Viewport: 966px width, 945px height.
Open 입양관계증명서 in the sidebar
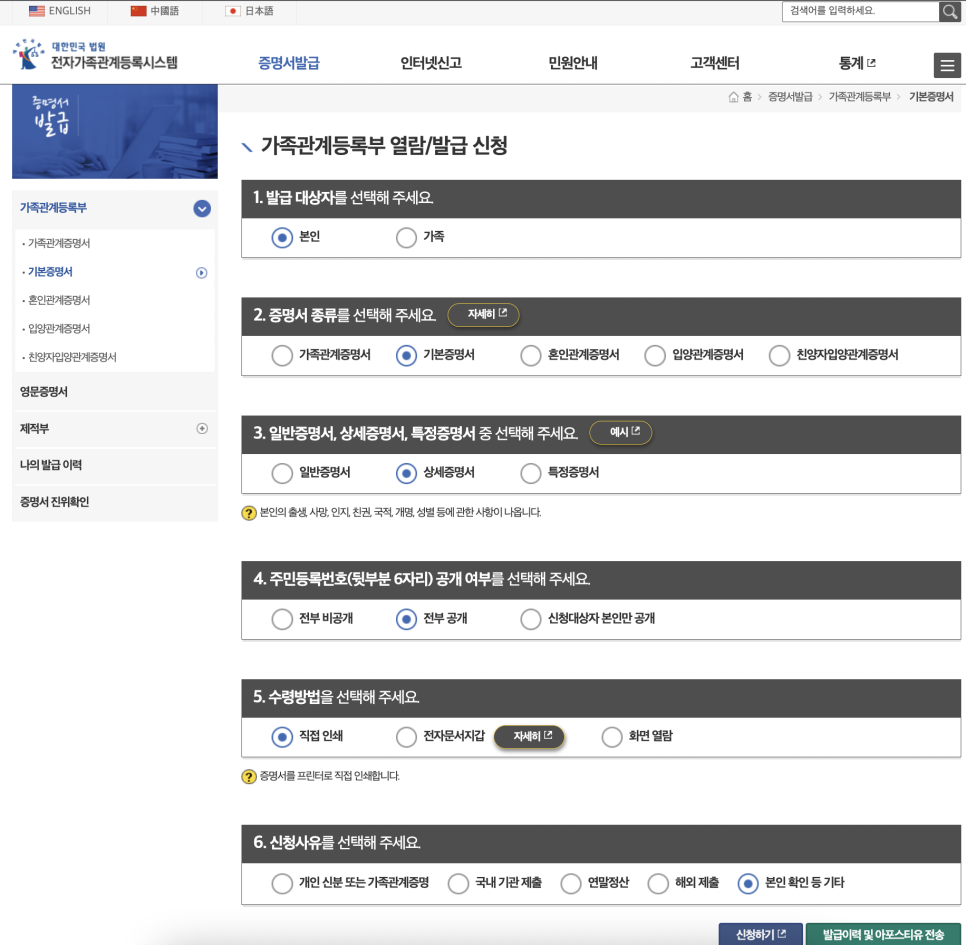coord(59,328)
